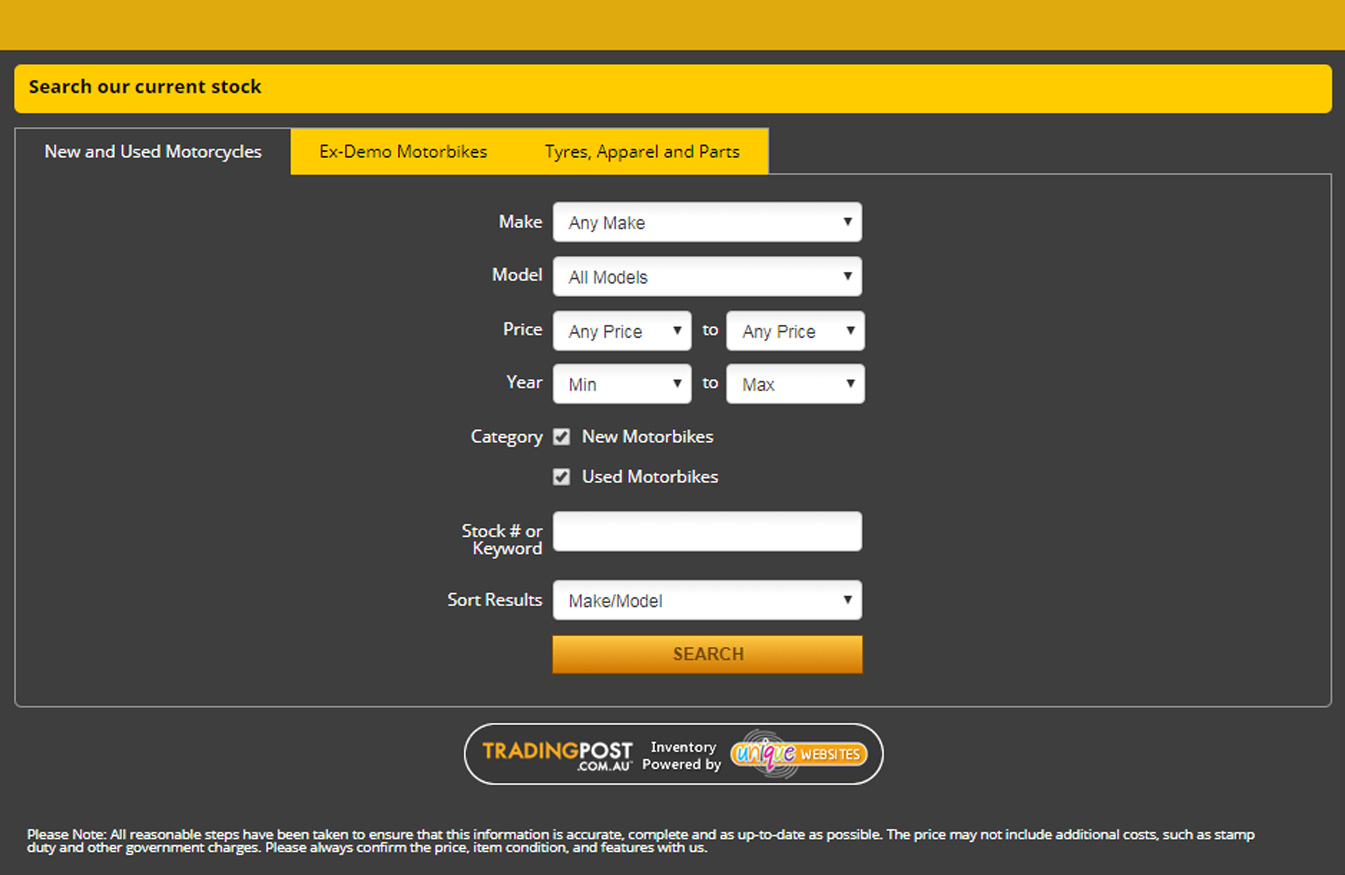Open the Year Max dropdown
1345x875 pixels.
(796, 384)
